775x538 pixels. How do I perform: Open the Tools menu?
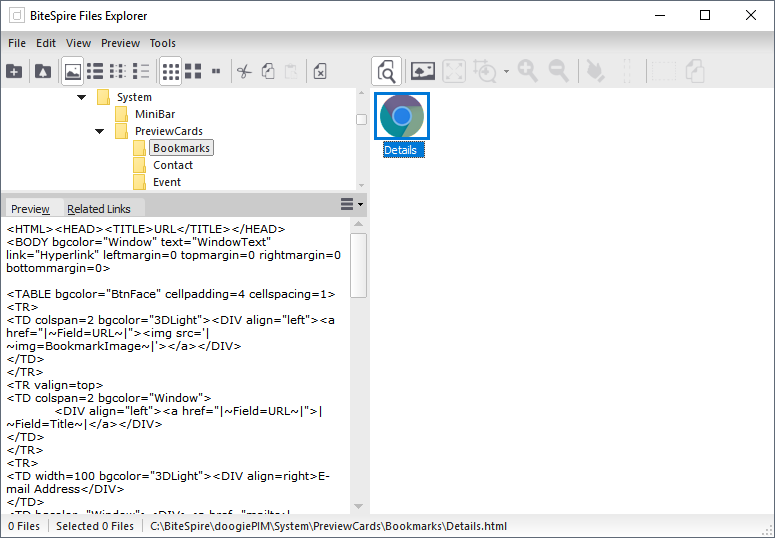click(163, 44)
